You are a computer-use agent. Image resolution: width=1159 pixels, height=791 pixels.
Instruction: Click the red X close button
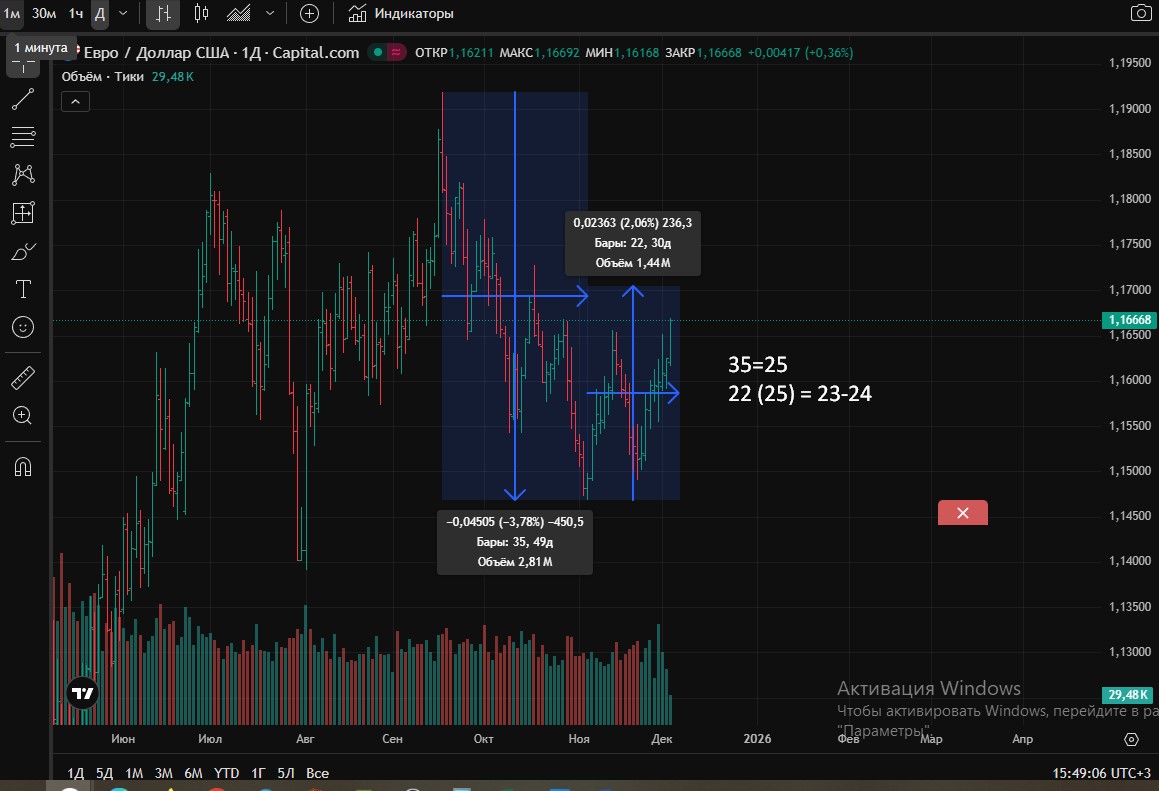coord(962,513)
